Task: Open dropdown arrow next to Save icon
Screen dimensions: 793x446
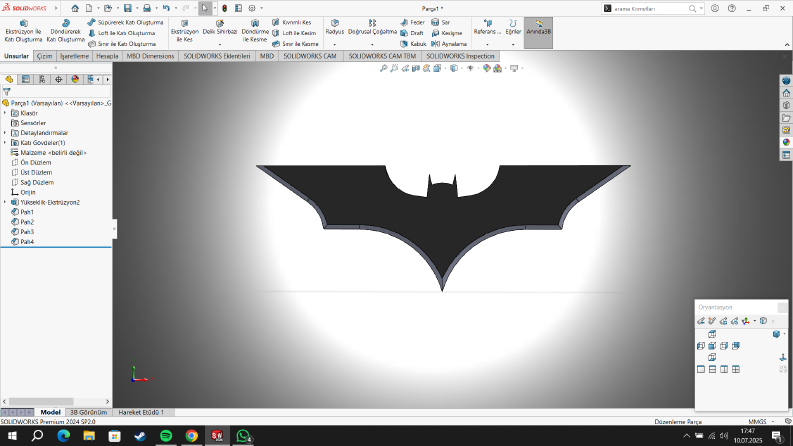Action: click(137, 8)
